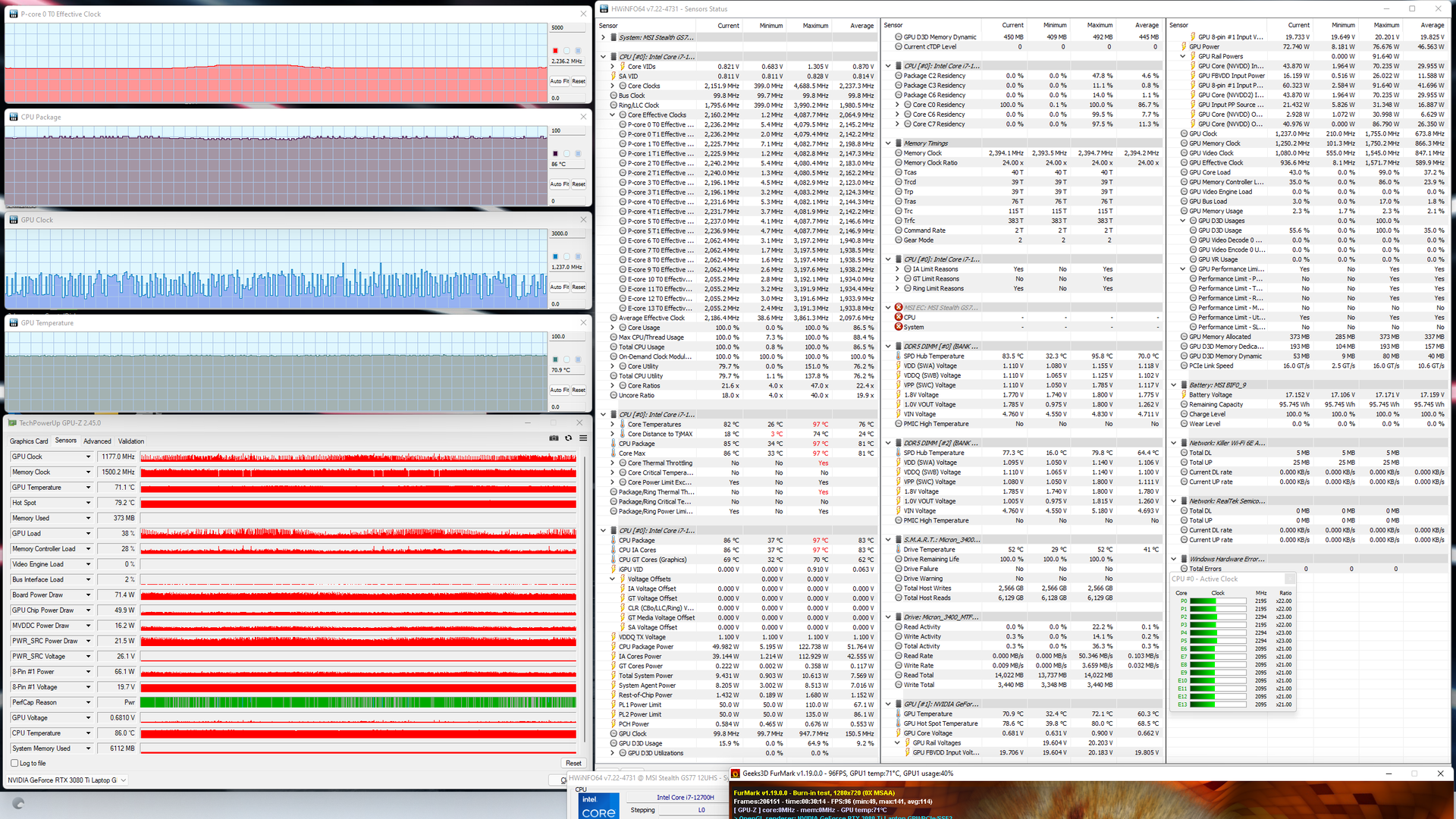The height and width of the screenshot is (819, 1456).
Task: Expand System MSI Stealth sensor group
Action: (x=604, y=37)
